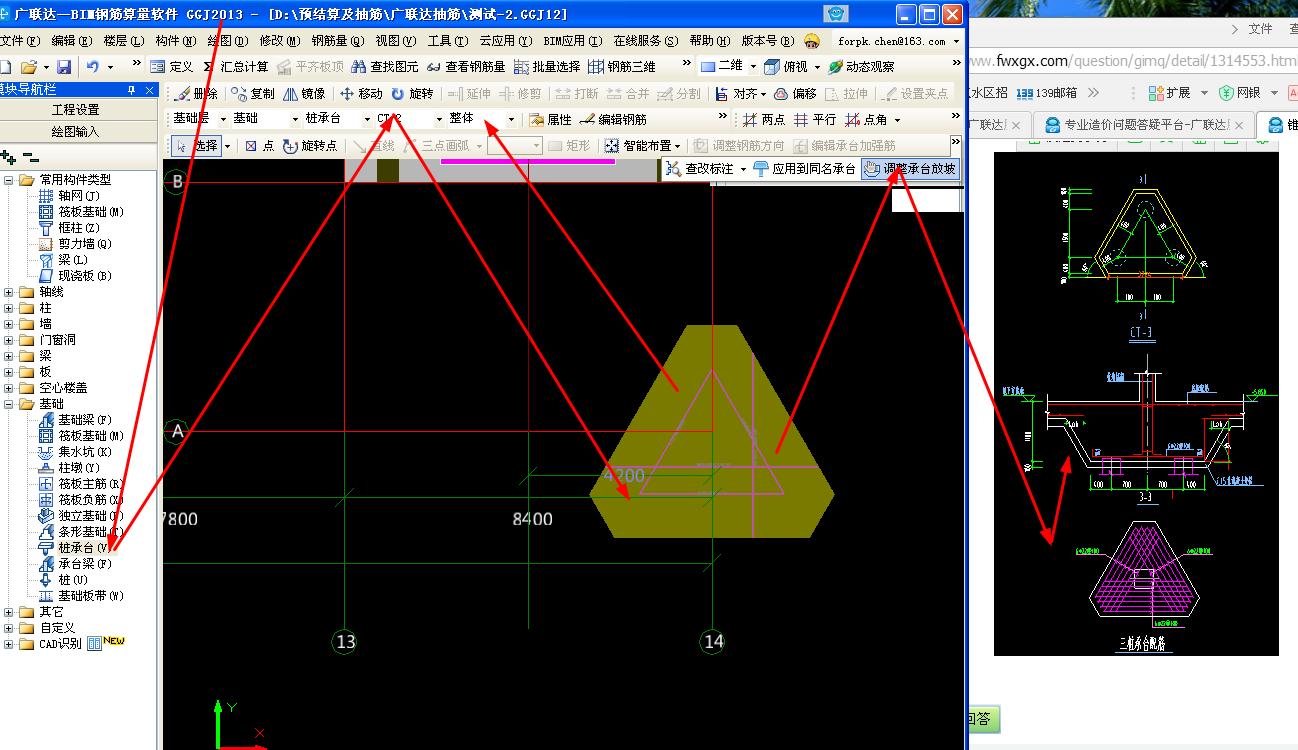Expand CAD识别 tree node
This screenshot has width=1298, height=750.
point(9,644)
